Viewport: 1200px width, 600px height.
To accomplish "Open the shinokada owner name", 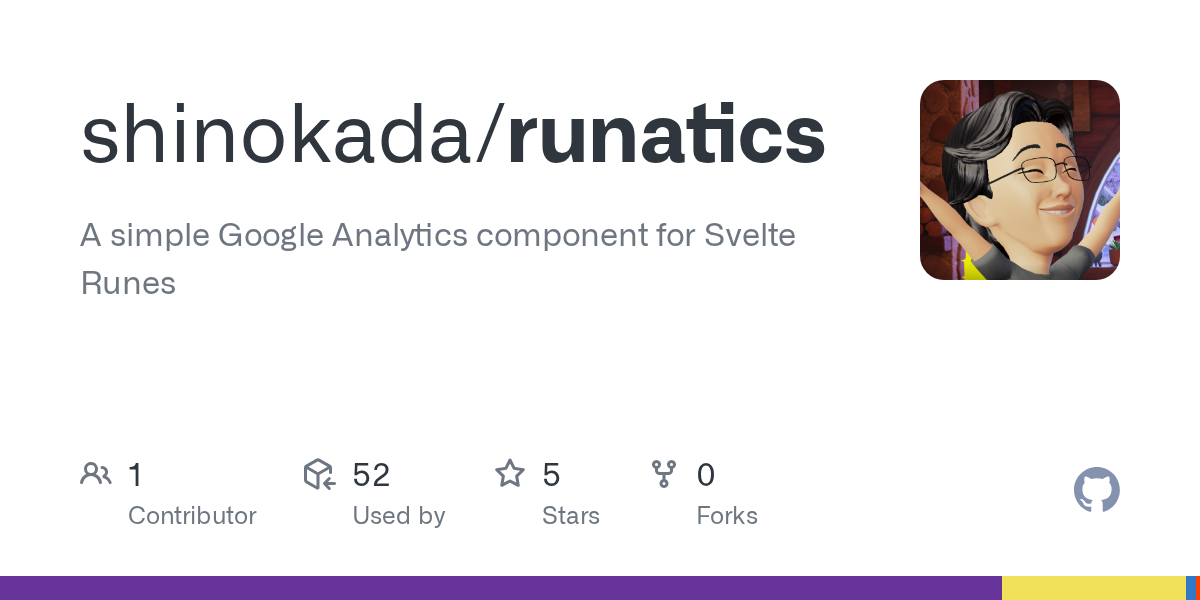I will (x=280, y=137).
